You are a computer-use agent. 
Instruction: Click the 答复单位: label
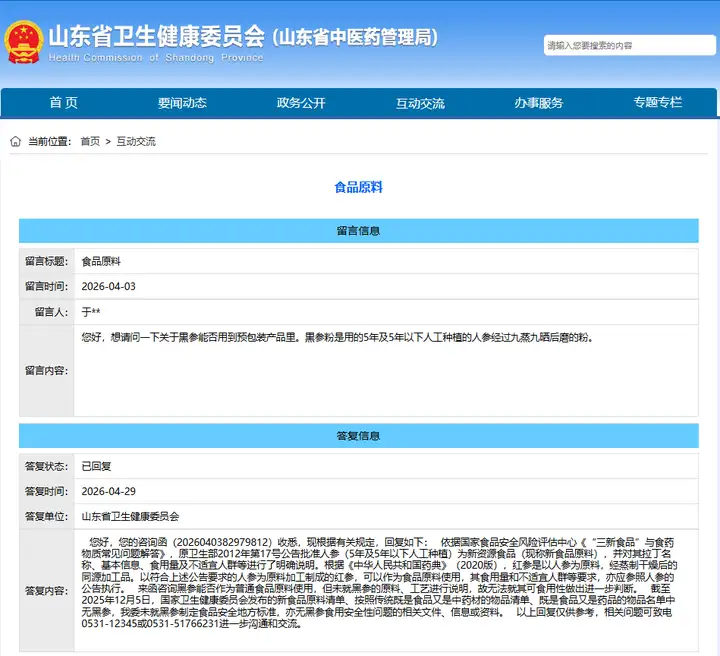[x=46, y=516]
